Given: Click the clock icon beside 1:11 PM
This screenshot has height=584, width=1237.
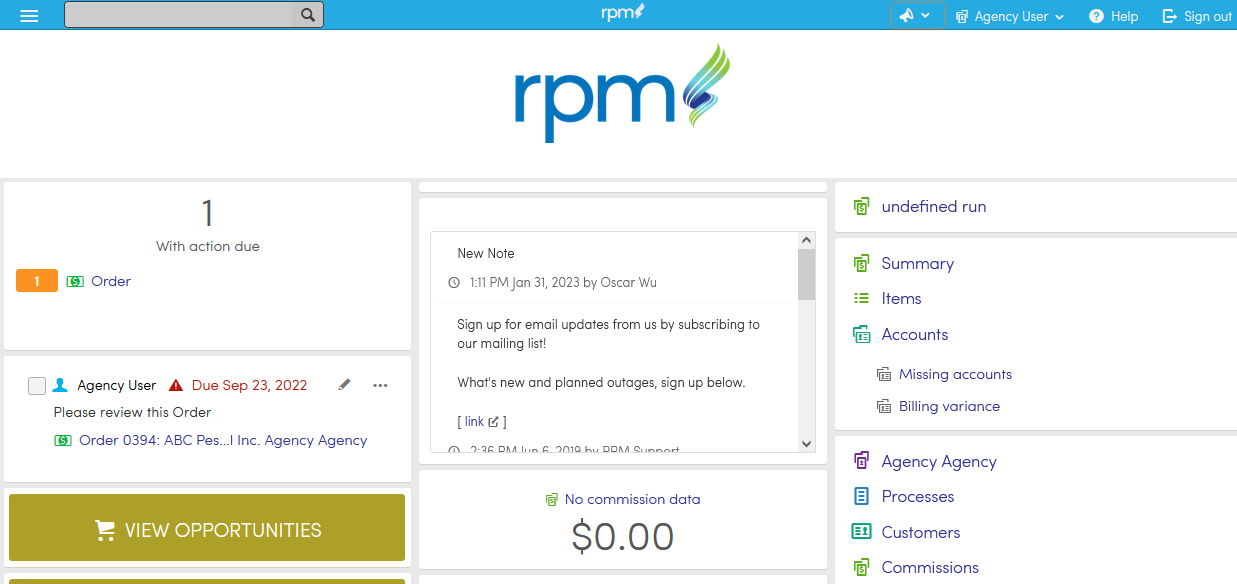Looking at the screenshot, I should pos(454,283).
